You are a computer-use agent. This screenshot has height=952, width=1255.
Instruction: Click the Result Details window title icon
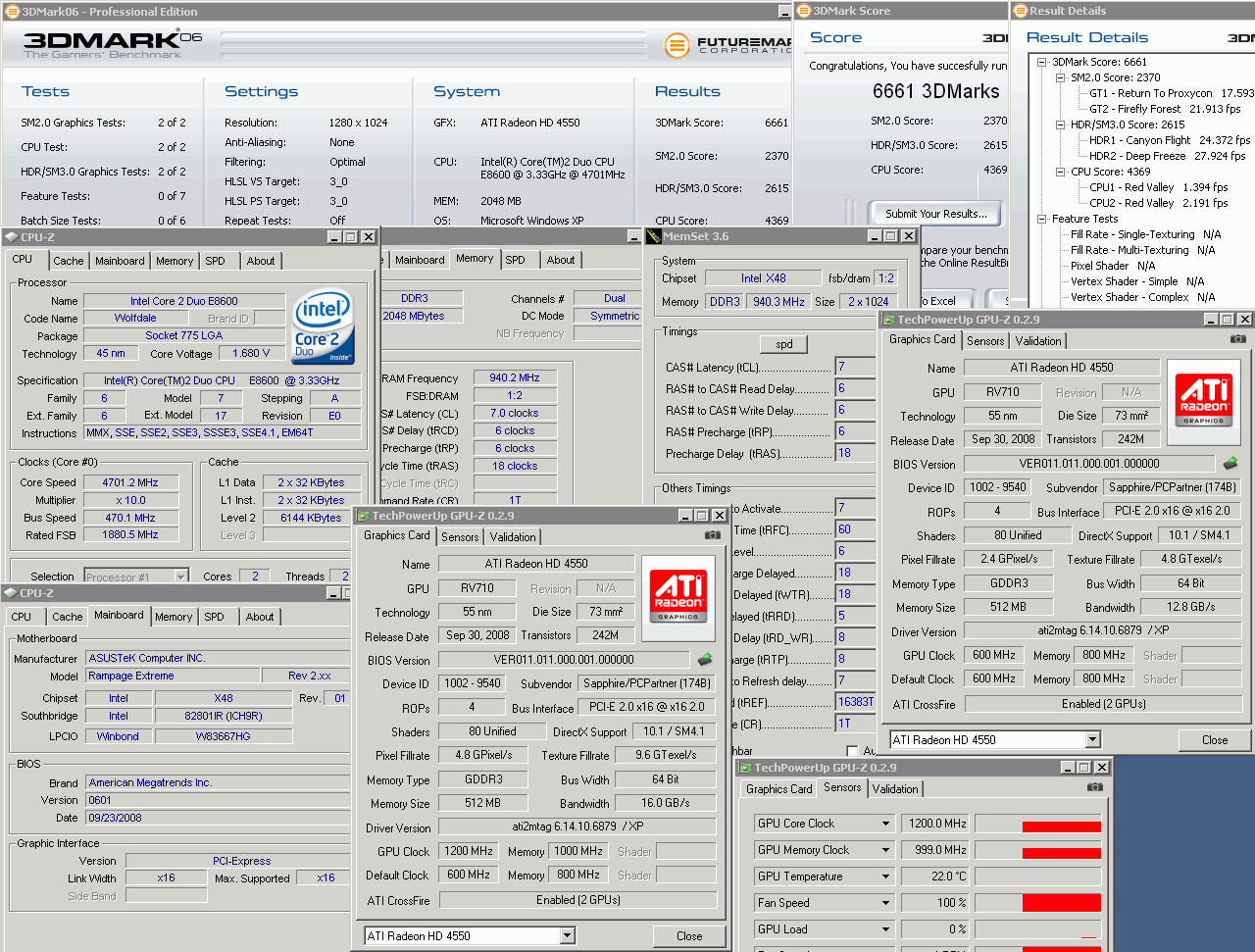1020,10
